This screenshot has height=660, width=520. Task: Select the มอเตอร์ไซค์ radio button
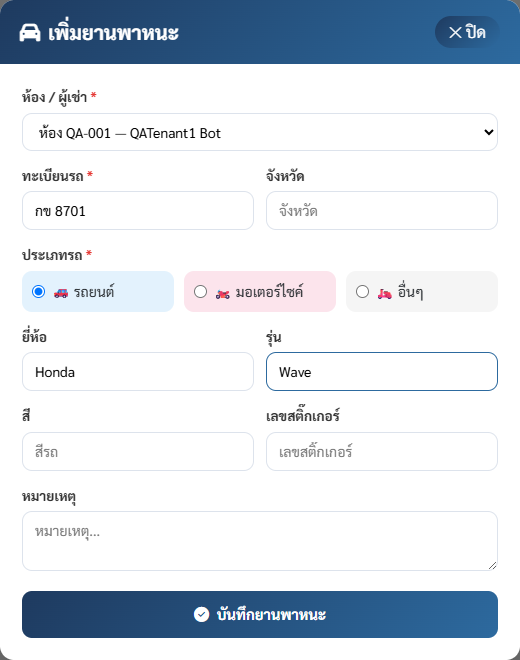point(200,291)
